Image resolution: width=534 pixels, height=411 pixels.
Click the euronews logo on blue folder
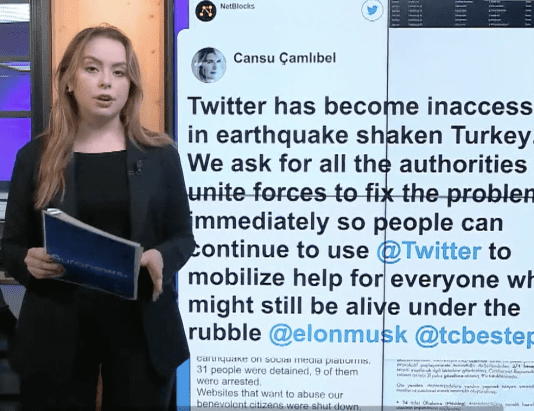click(x=89, y=265)
